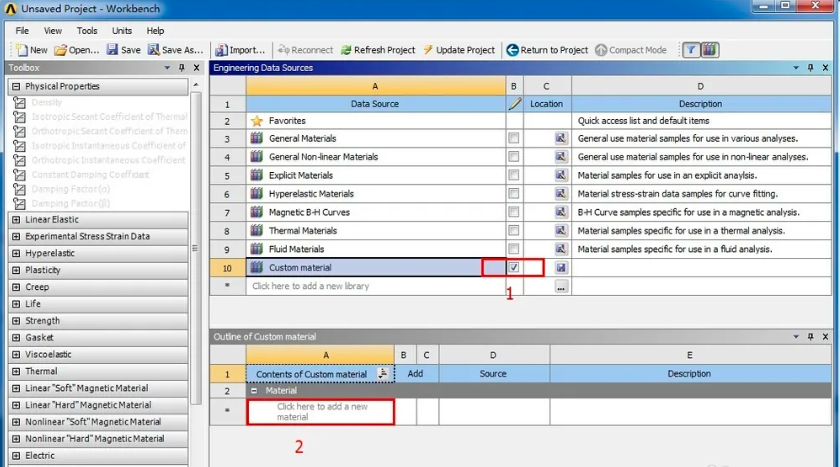Select the Fluid Materials data source
The width and height of the screenshot is (840, 467).
(x=376, y=249)
